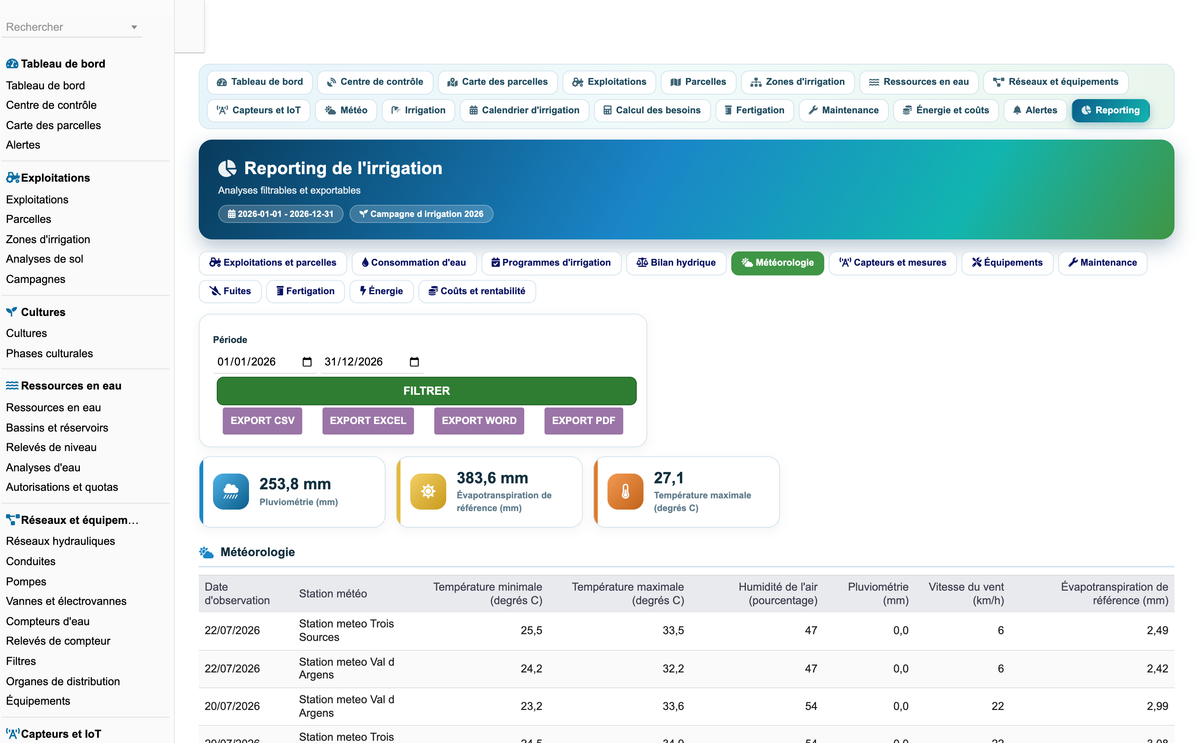Click the calendar icon of end date 31/12/2026
Image resolution: width=1200 pixels, height=743 pixels.
pos(415,362)
